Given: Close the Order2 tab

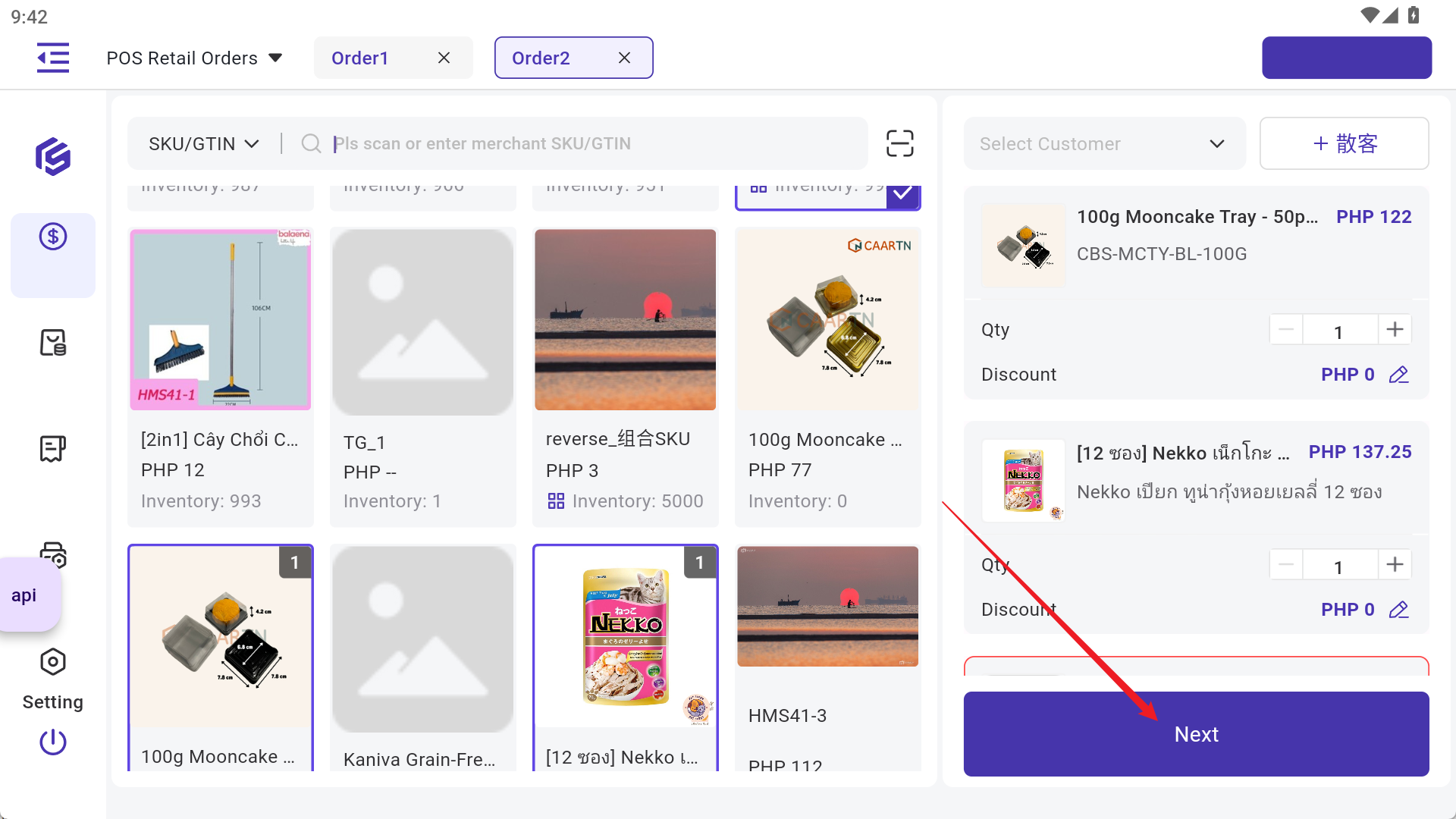Looking at the screenshot, I should point(625,58).
